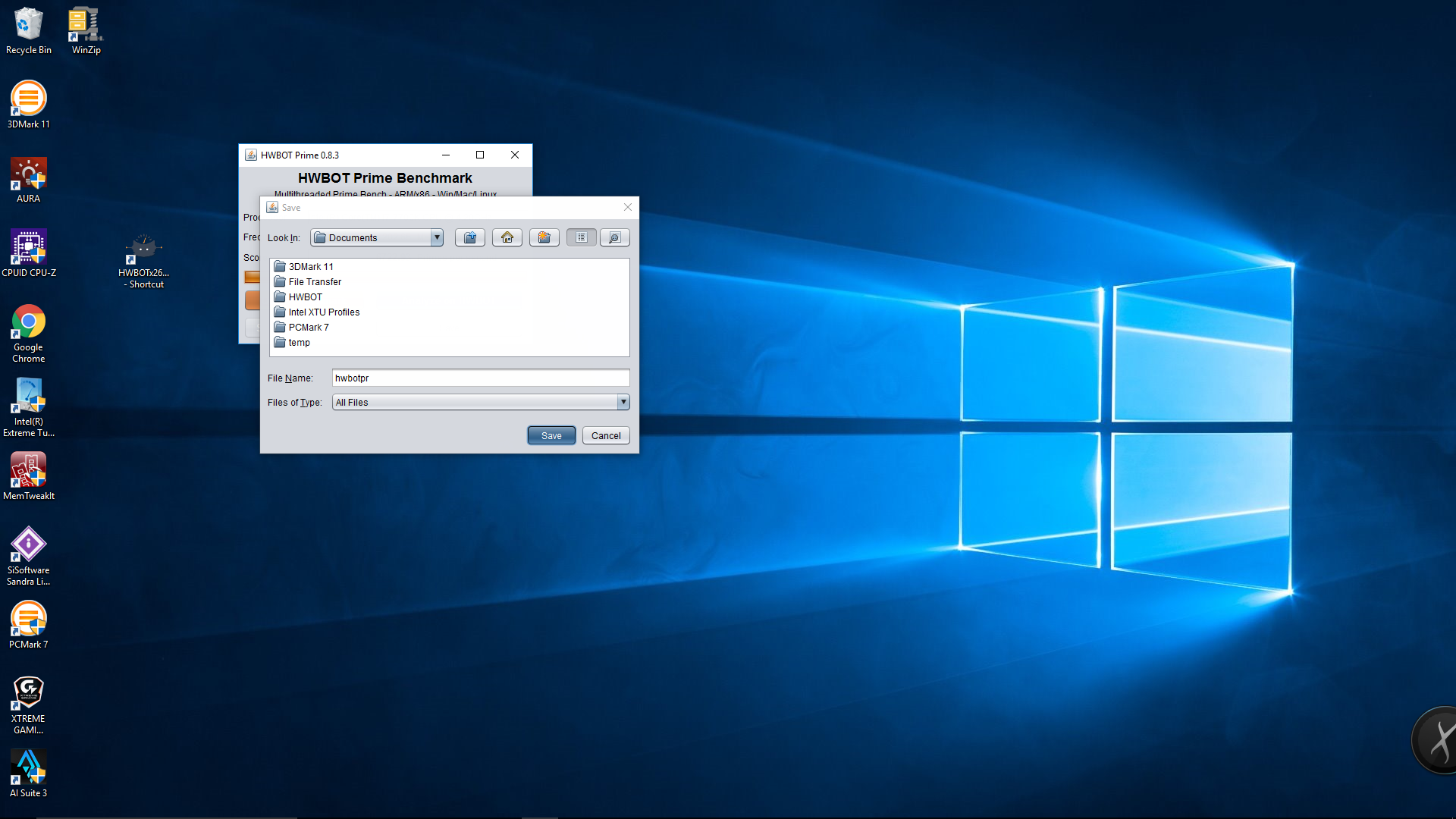Select the temp folder
Viewport: 1456px width, 819px height.
(x=292, y=342)
